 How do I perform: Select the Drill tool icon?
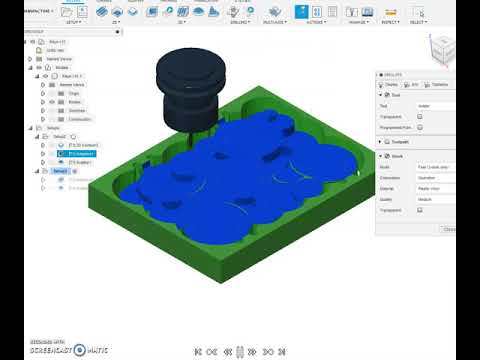(x=233, y=12)
